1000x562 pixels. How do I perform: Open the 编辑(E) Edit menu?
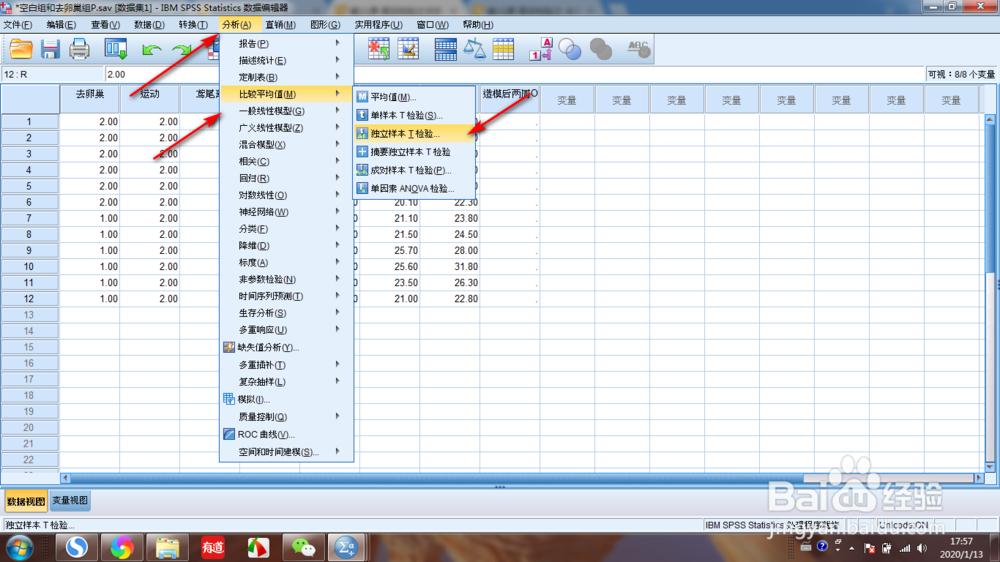pyautogui.click(x=61, y=24)
